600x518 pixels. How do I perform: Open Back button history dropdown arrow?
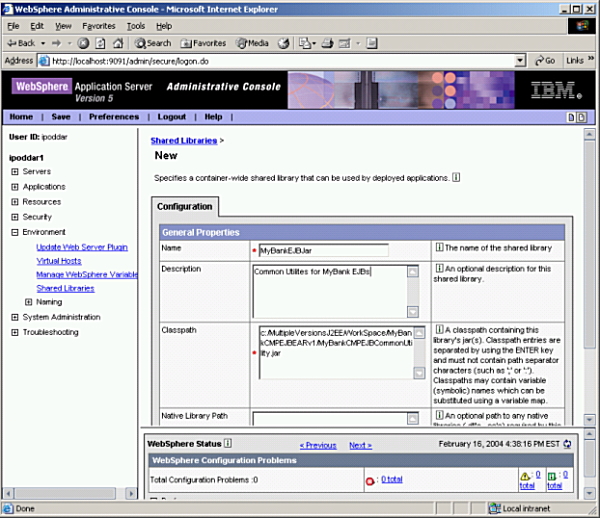pyautogui.click(x=43, y=43)
